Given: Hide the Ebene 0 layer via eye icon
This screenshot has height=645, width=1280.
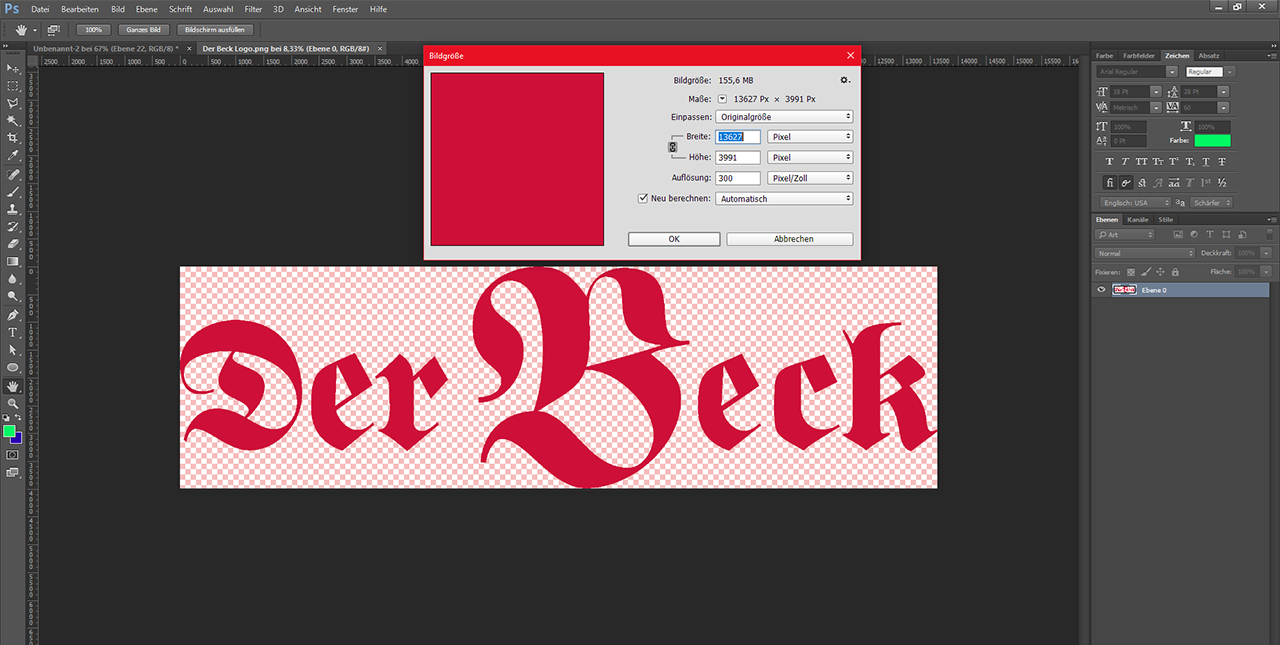Looking at the screenshot, I should tap(1101, 290).
